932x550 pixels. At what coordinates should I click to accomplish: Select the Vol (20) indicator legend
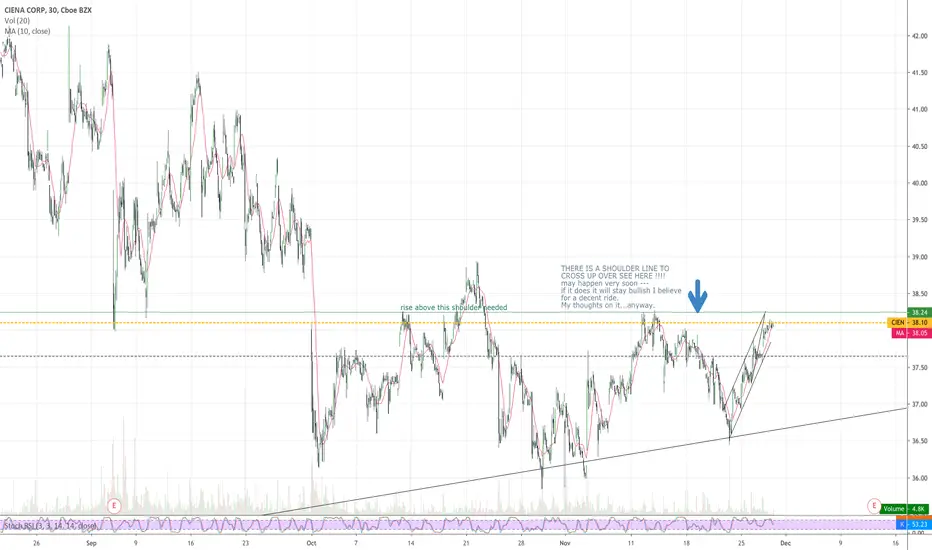tap(17, 21)
